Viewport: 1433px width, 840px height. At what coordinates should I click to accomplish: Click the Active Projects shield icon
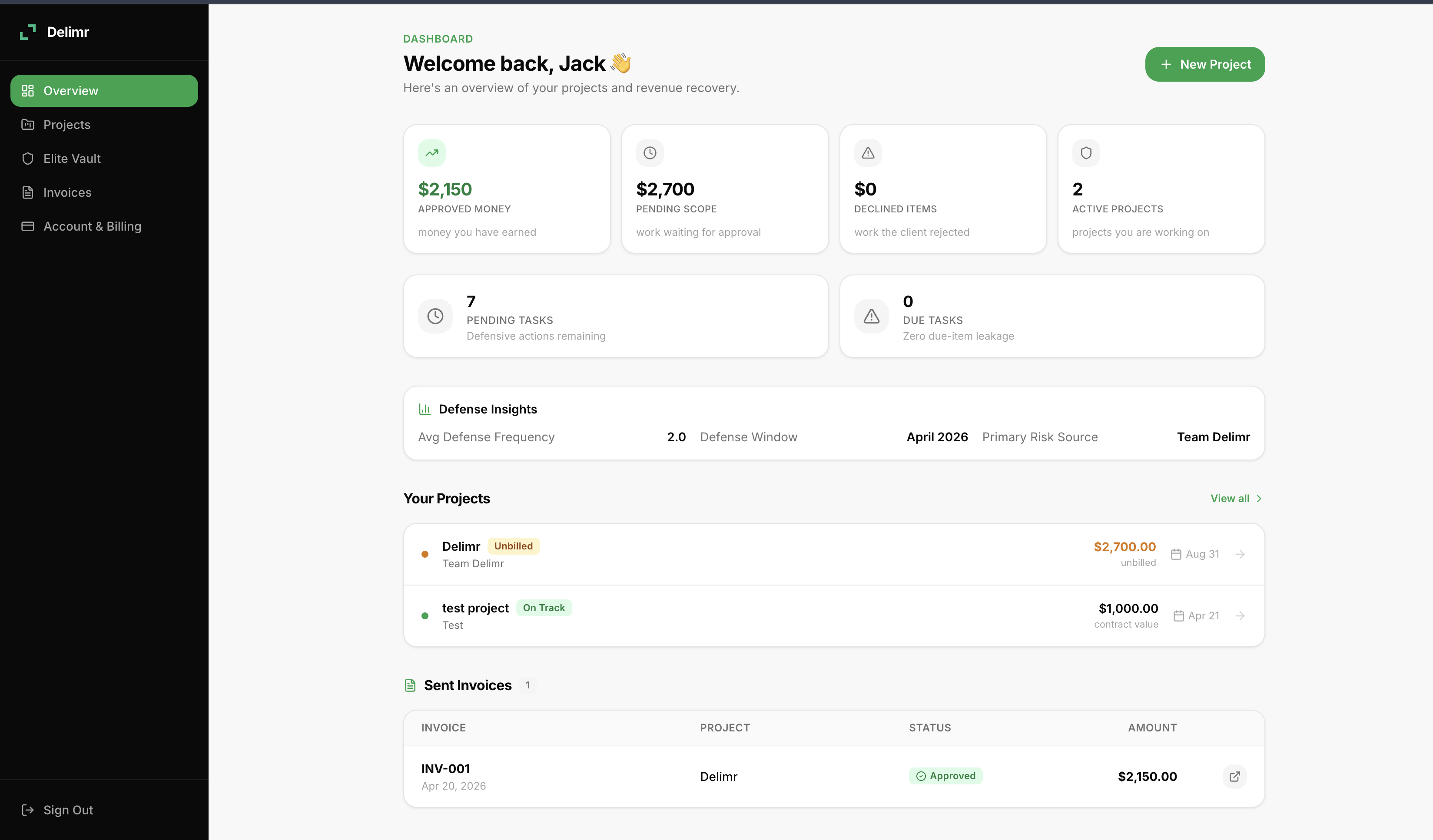1085,153
